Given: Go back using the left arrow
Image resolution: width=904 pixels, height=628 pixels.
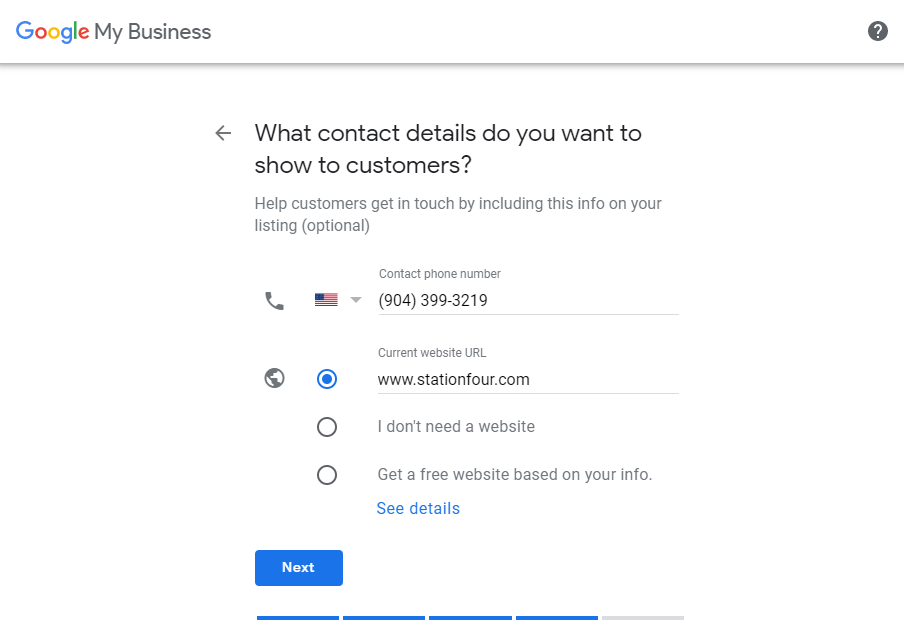Looking at the screenshot, I should click(223, 133).
